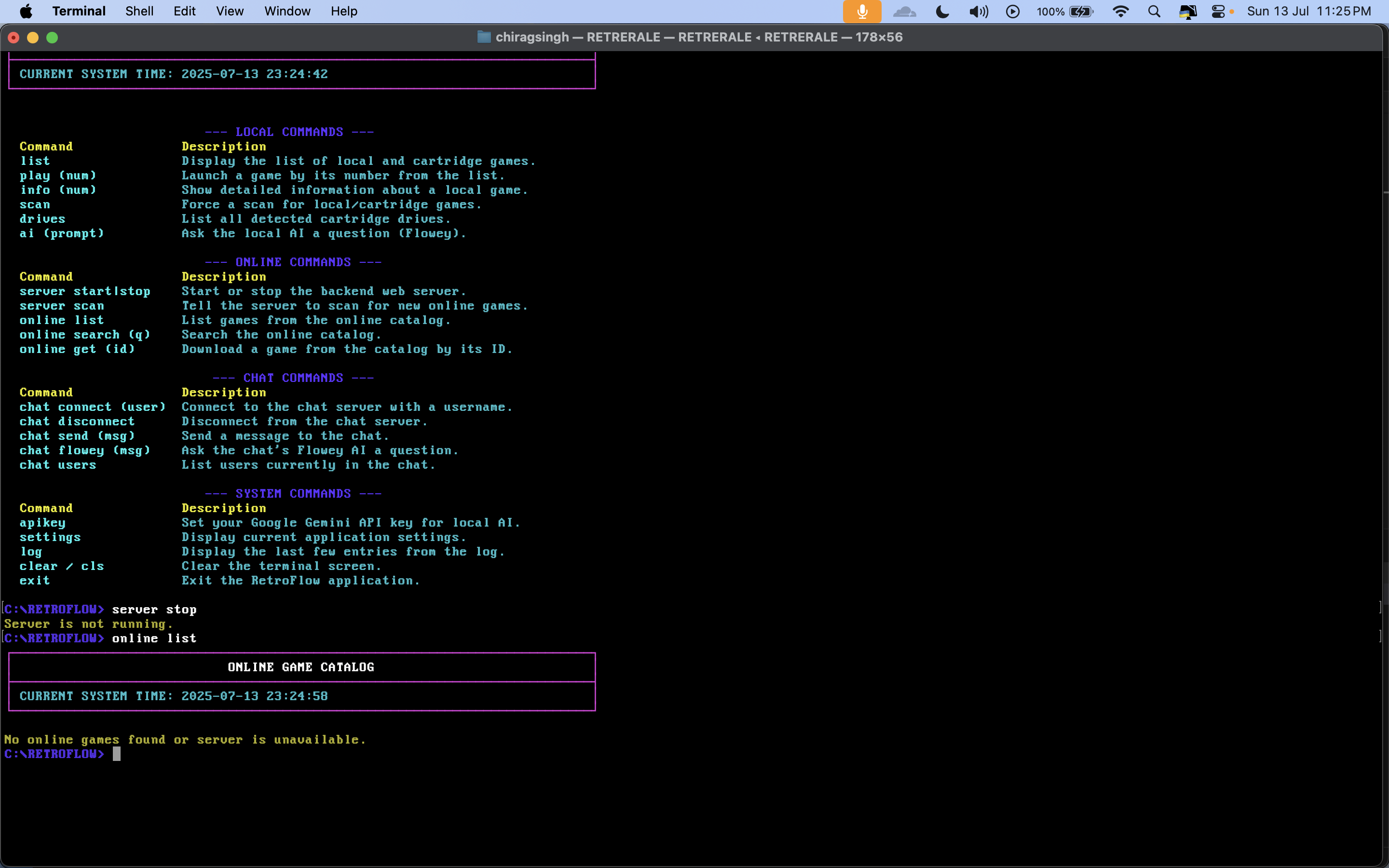Toggle Do Not Disturb moon icon
This screenshot has width=1389, height=868.
[x=942, y=12]
